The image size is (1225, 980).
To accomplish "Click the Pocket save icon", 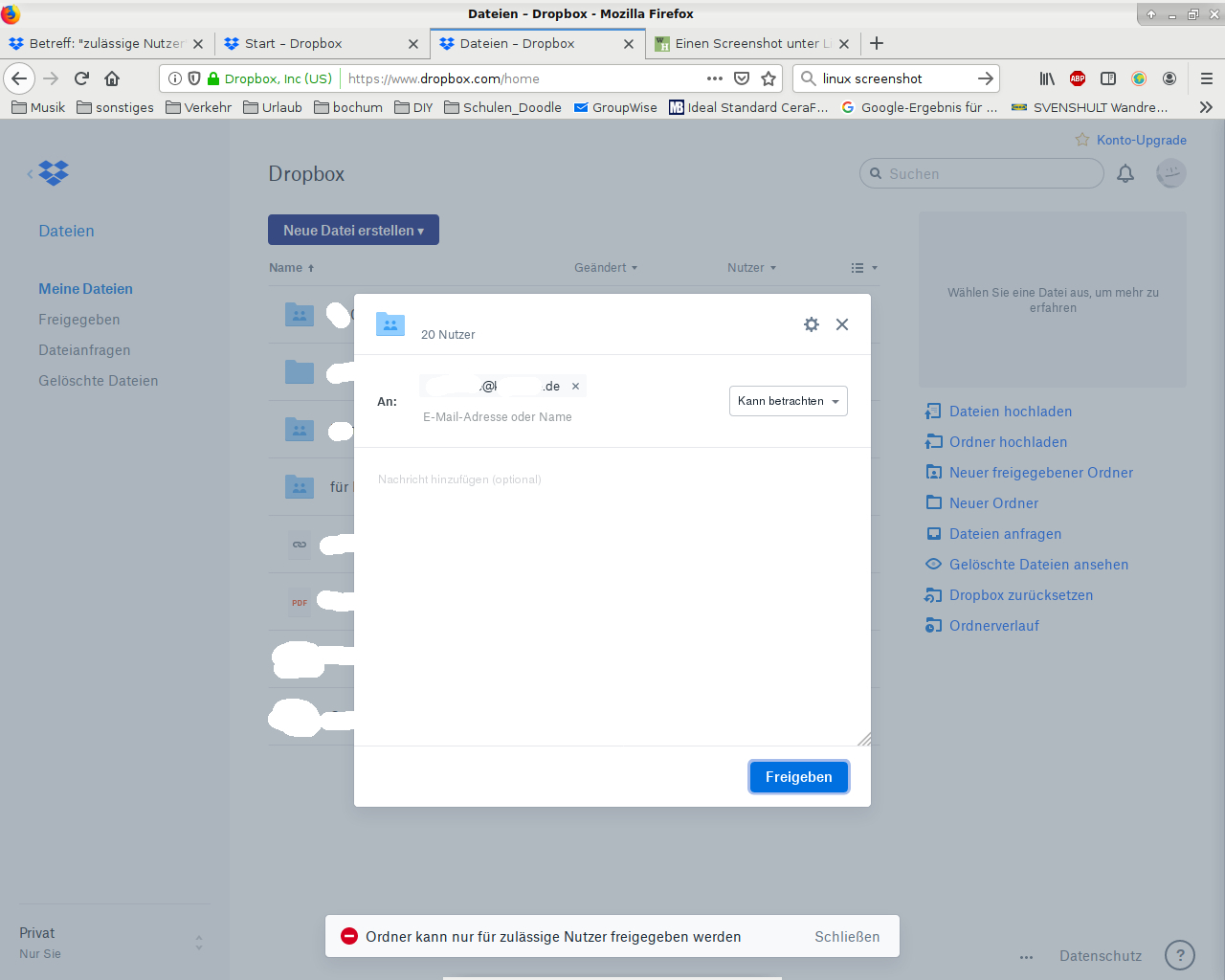I will 742,78.
